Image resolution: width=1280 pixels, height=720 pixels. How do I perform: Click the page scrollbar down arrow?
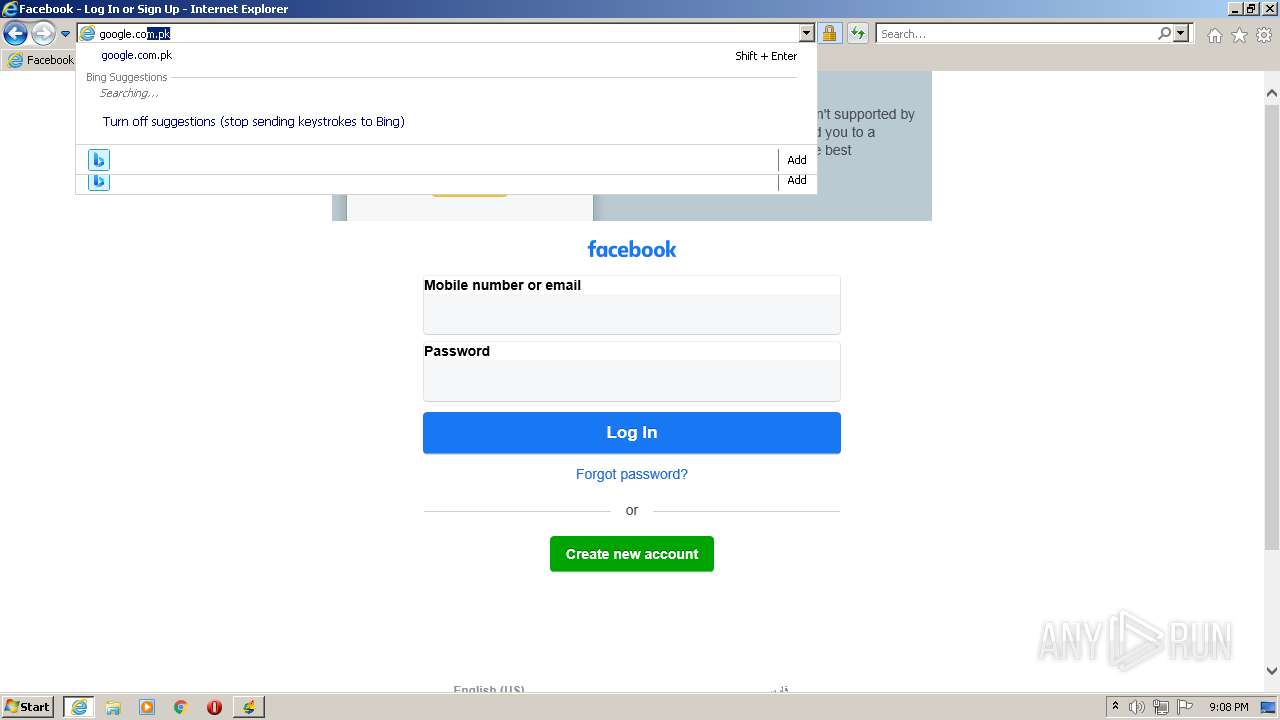click(1271, 671)
